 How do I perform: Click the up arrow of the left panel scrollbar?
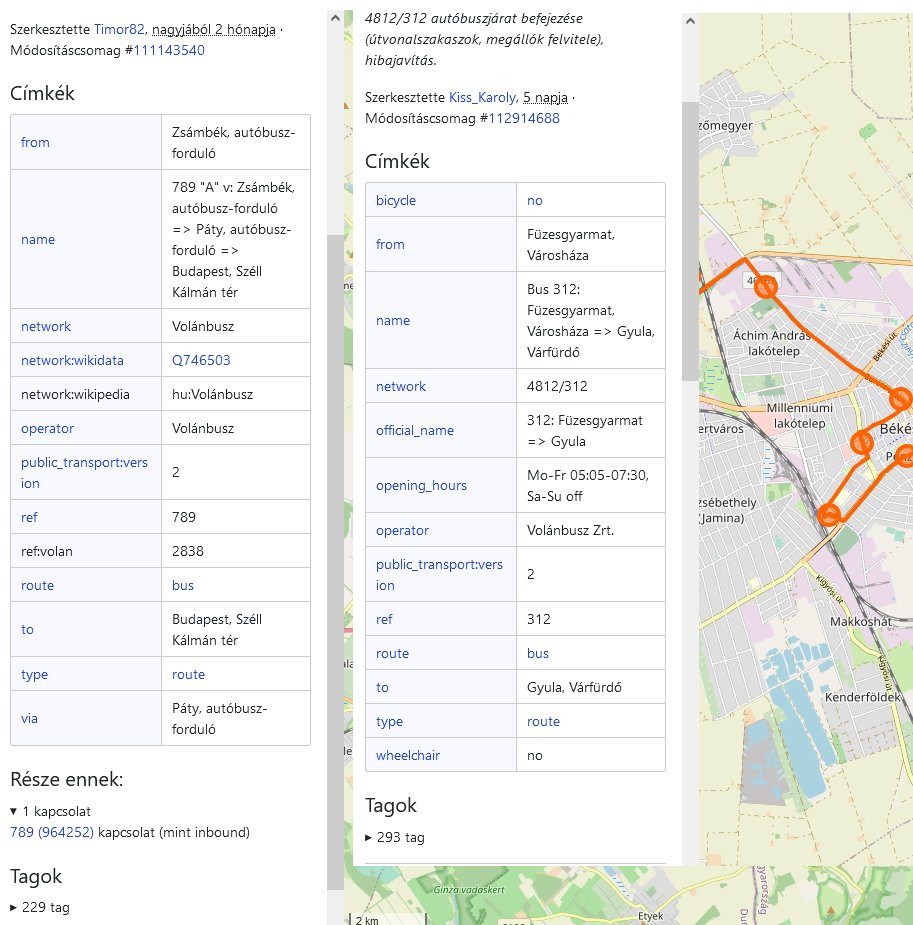336,18
